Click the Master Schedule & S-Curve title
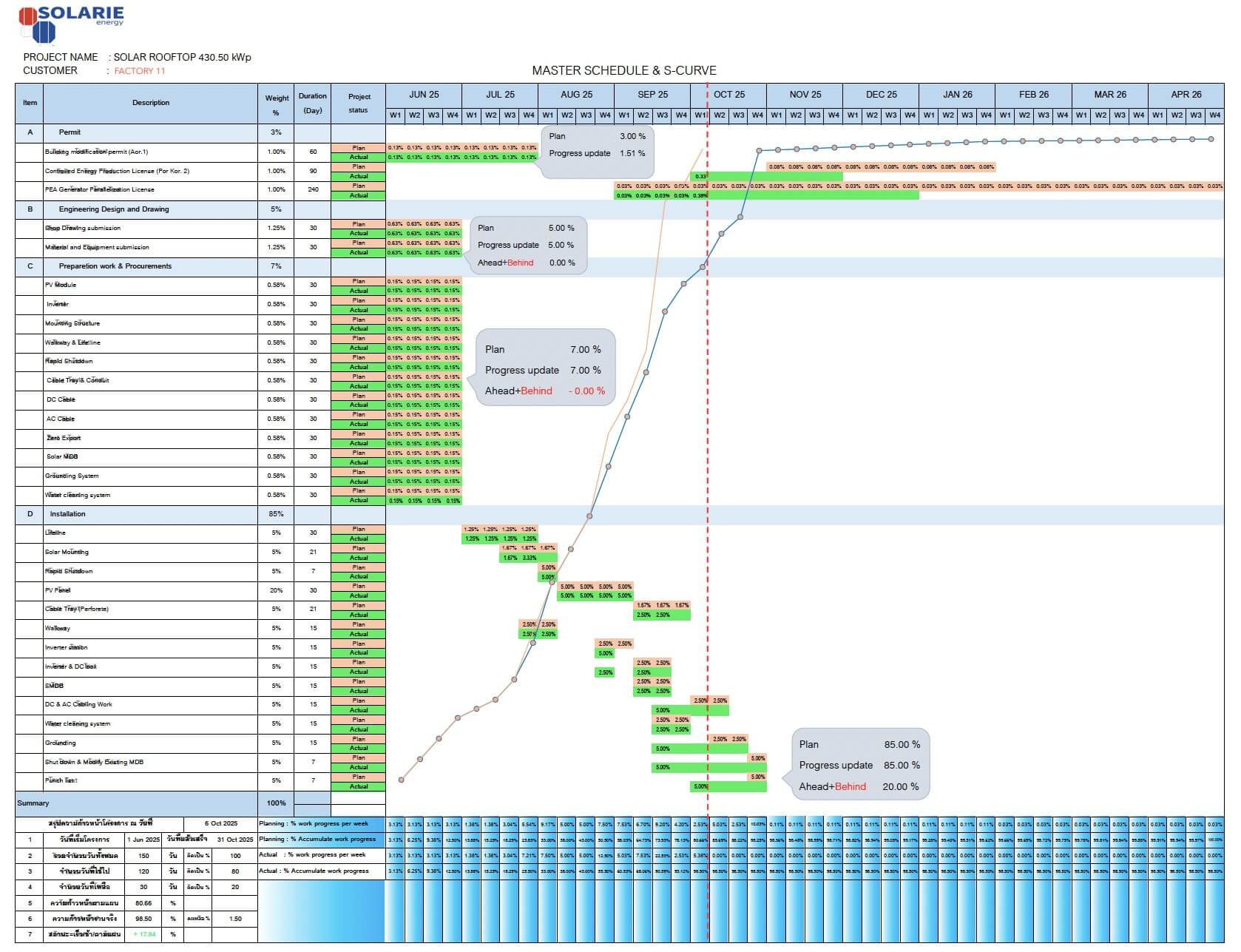Viewport: 1241px width, 952px height. (623, 71)
